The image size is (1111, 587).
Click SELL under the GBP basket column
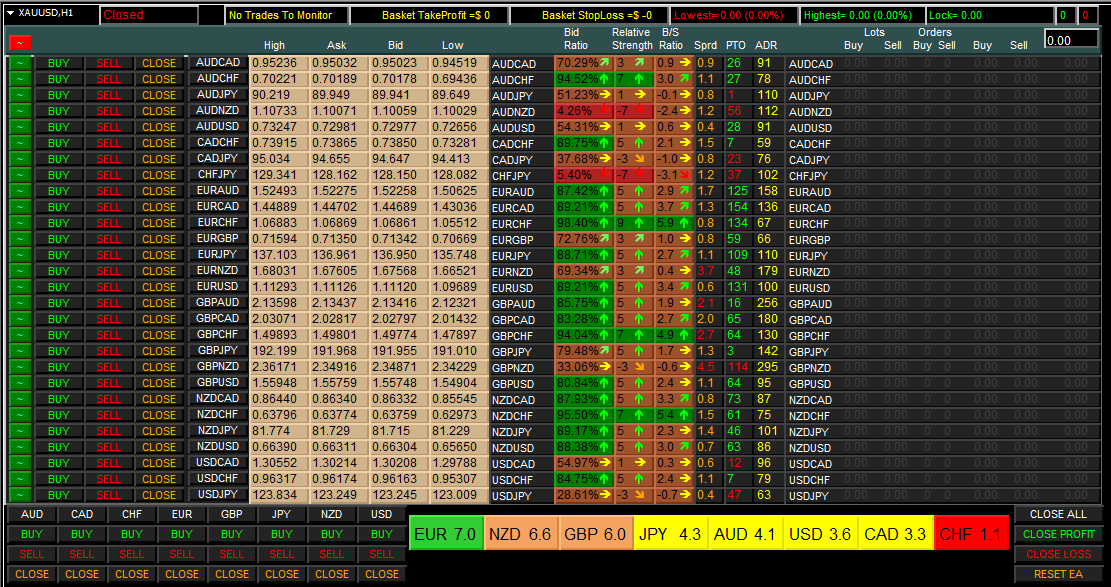pos(232,554)
